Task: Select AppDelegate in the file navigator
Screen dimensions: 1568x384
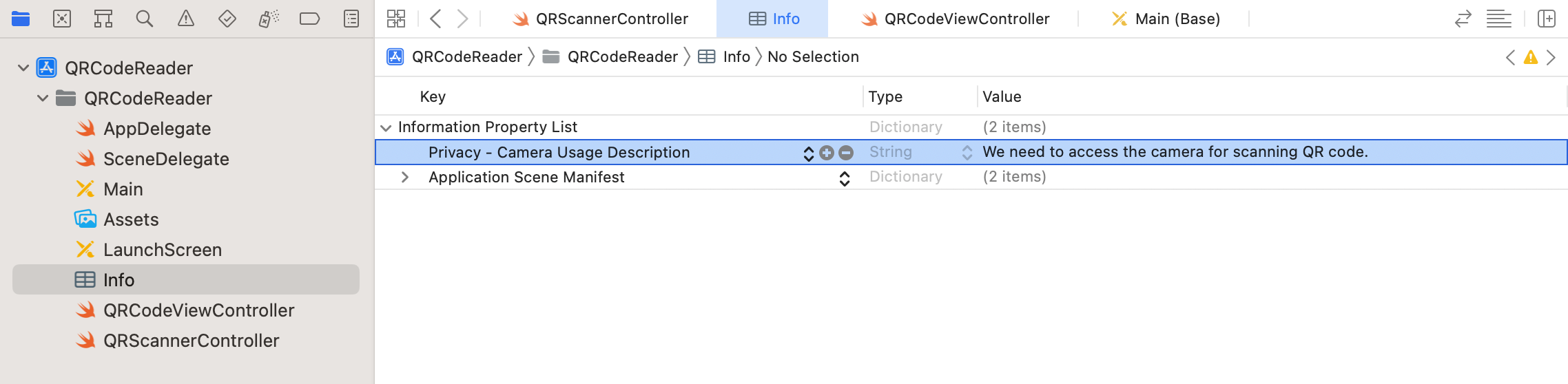Action: tap(156, 129)
